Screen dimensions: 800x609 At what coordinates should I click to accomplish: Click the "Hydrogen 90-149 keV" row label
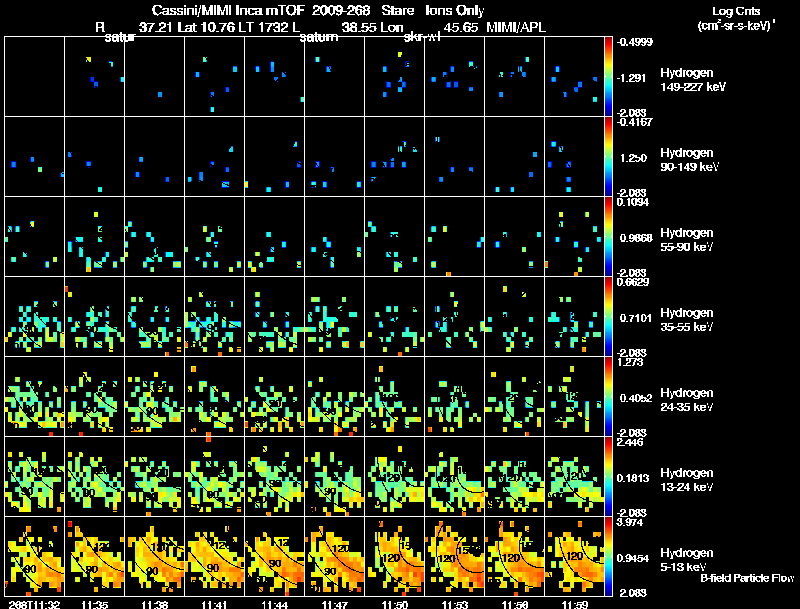(x=690, y=160)
